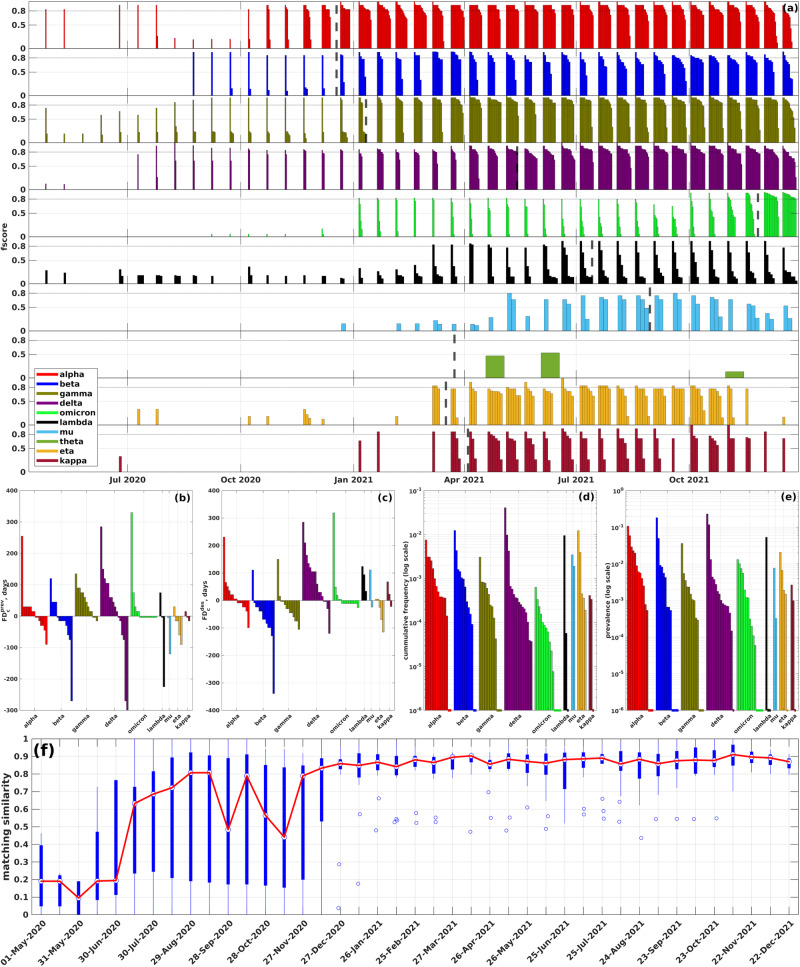Click the '25-Feb-2021' date label
800x967 pixels.
click(399, 942)
